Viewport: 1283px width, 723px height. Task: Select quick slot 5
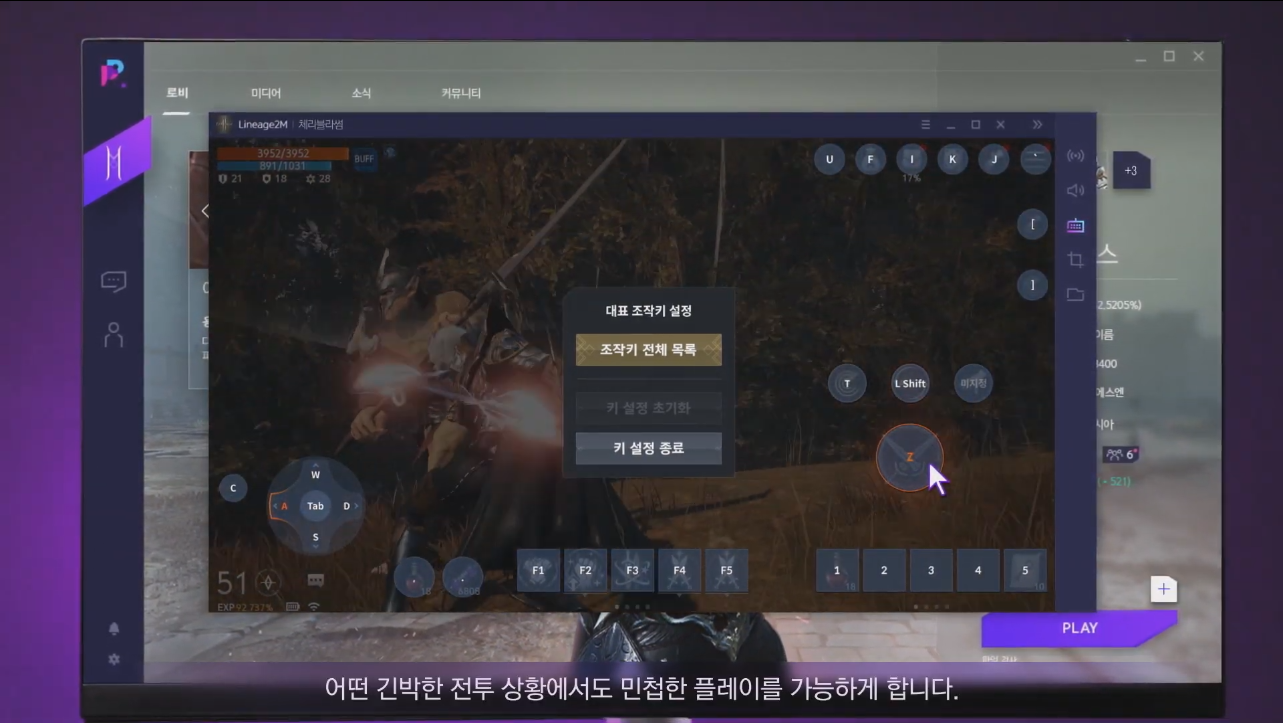pyautogui.click(x=1025, y=570)
